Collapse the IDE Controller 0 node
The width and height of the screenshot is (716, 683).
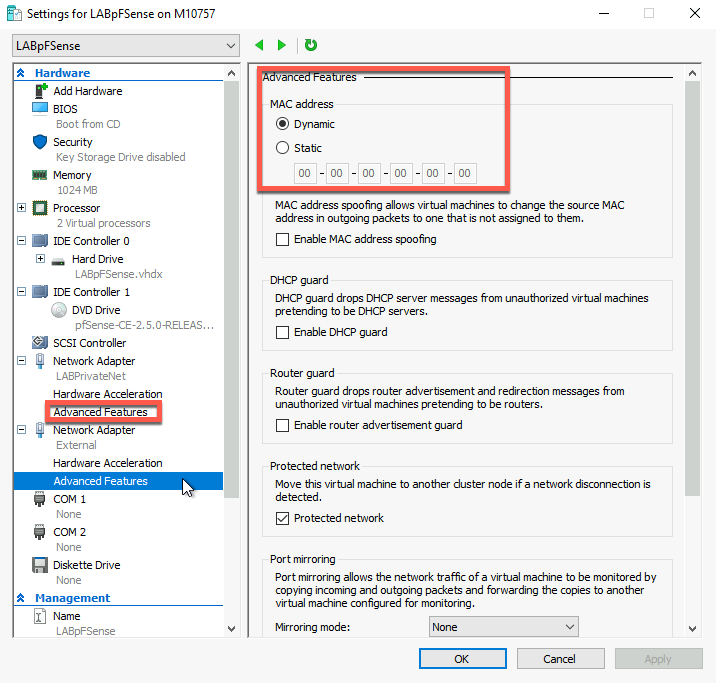[21, 240]
